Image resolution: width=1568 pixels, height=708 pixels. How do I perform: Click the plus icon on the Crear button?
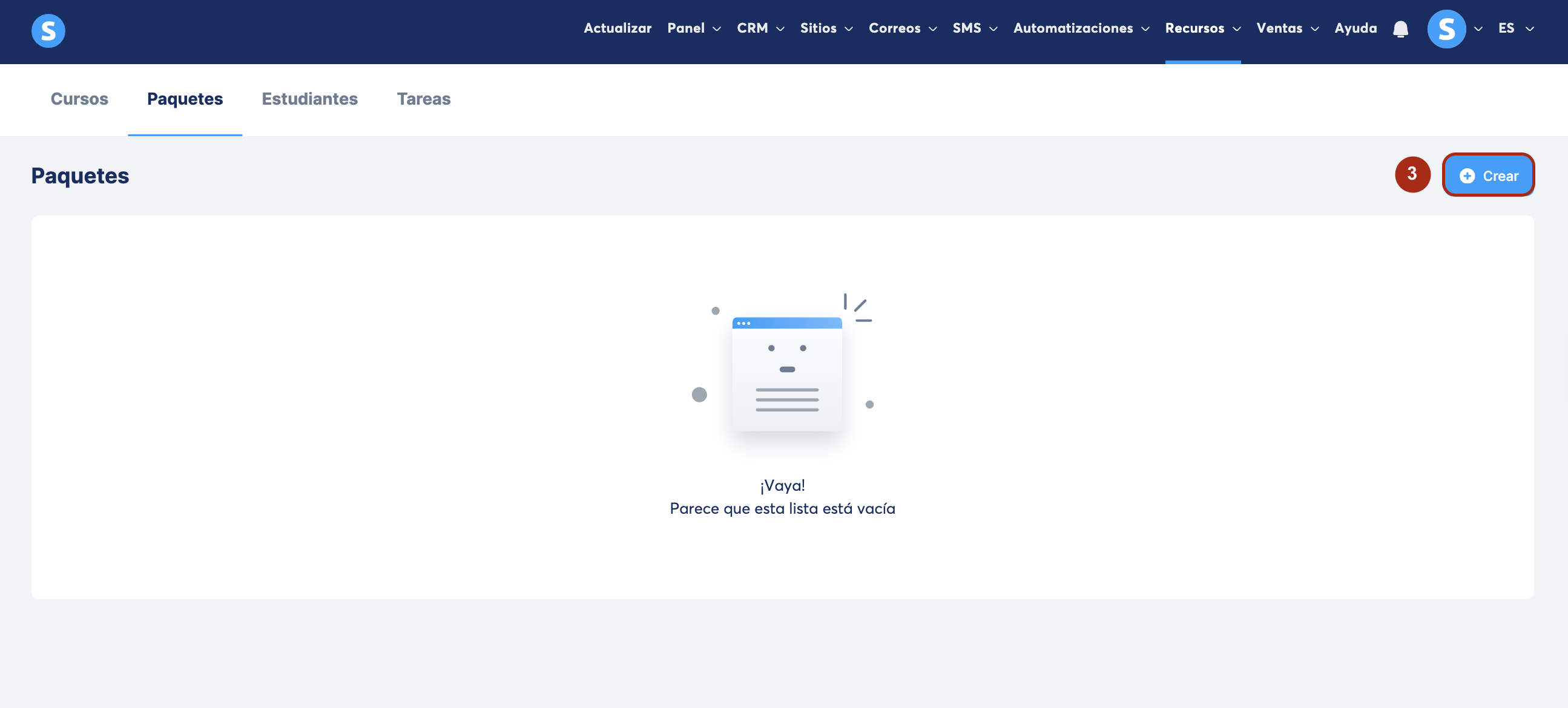[1467, 175]
